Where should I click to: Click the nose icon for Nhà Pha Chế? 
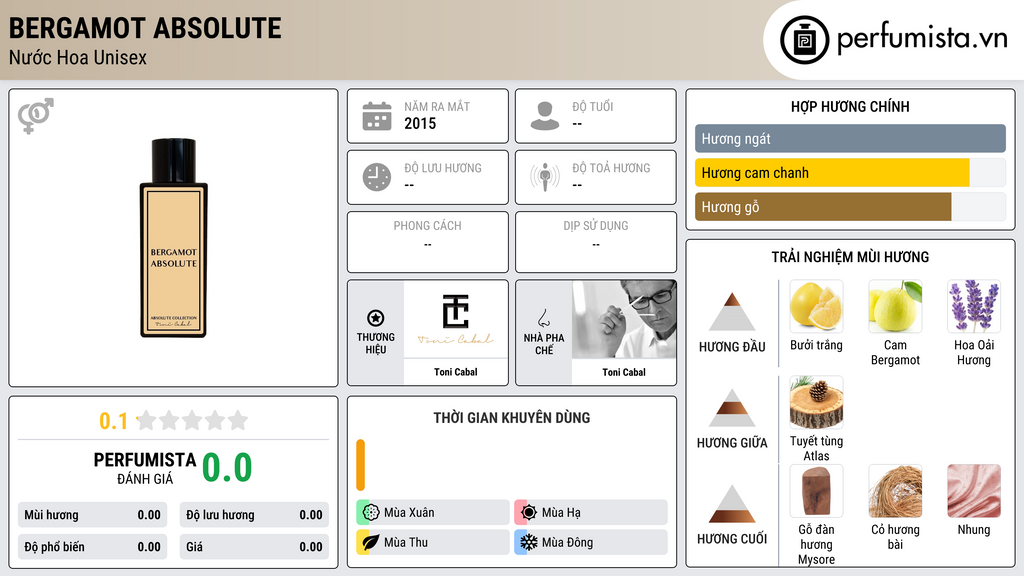[543, 318]
